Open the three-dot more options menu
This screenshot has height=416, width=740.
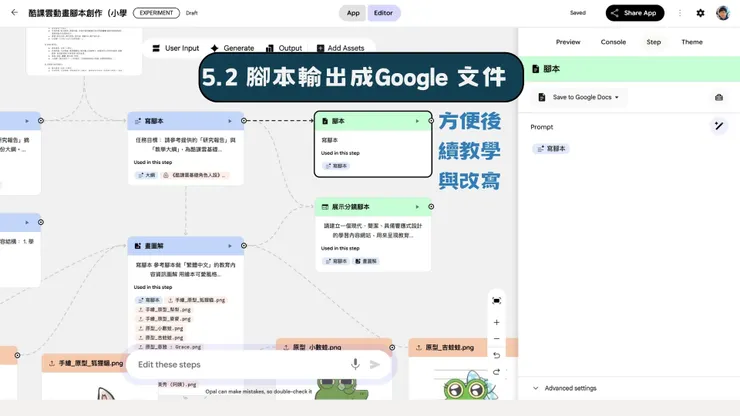click(680, 13)
